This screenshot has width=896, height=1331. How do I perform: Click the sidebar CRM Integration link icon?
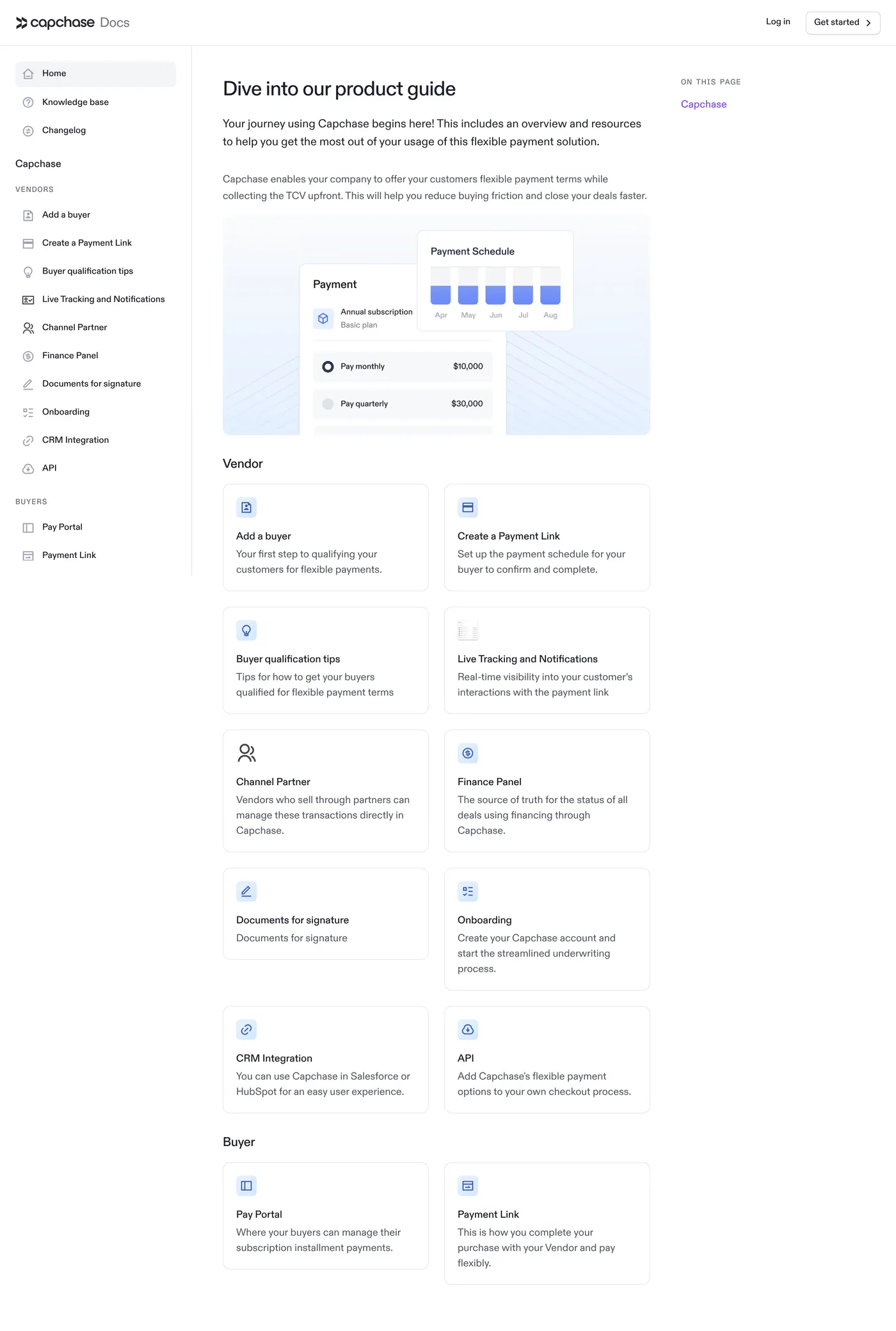(28, 440)
